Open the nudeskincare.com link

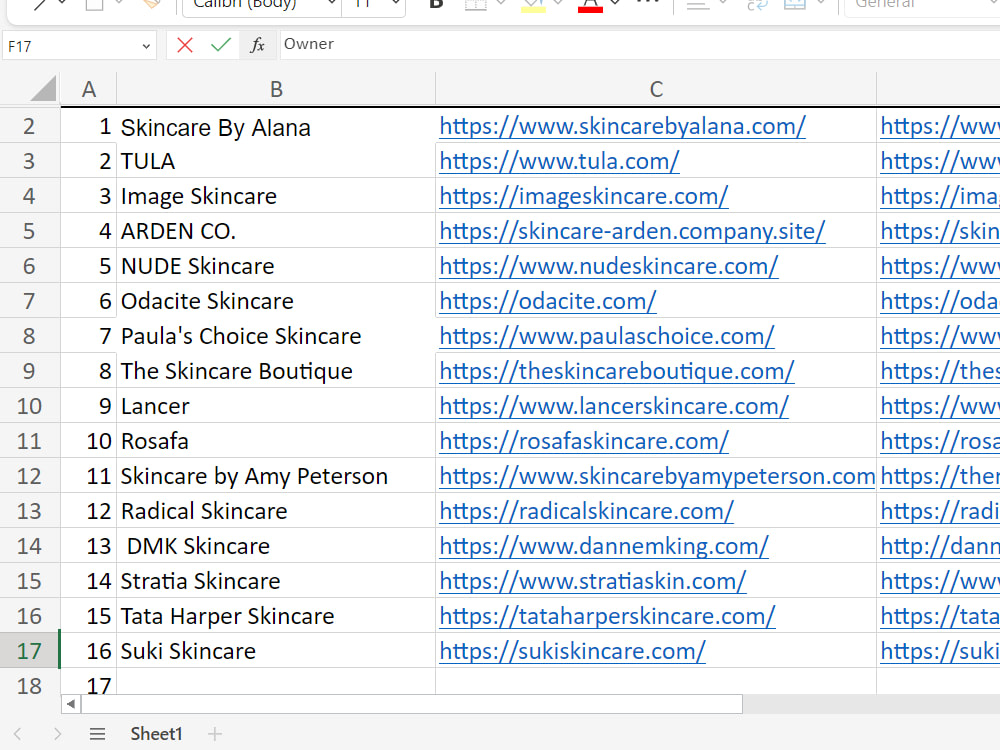[608, 266]
